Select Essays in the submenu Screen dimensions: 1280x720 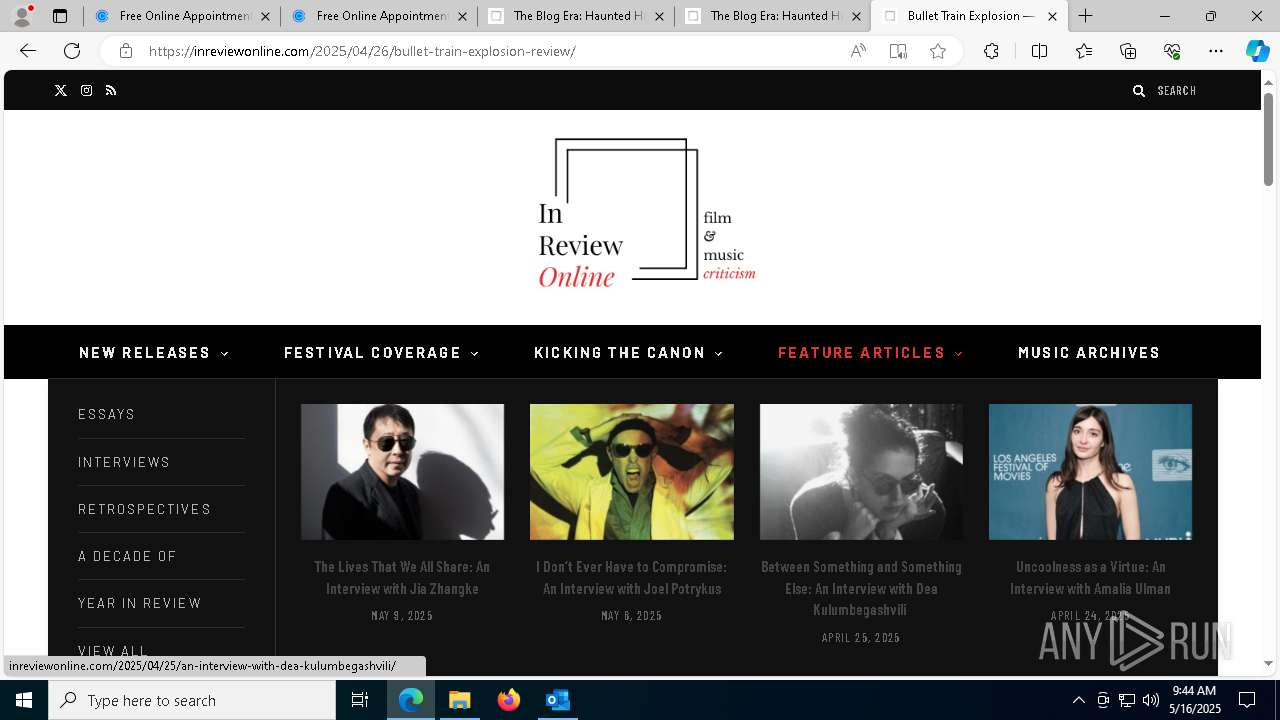pyautogui.click(x=107, y=414)
